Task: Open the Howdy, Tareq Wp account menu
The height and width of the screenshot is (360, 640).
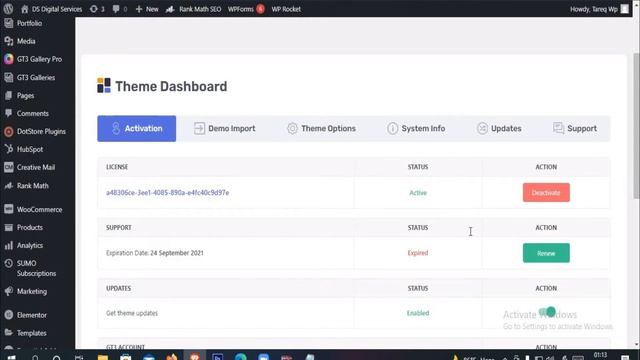Action: 593,9
